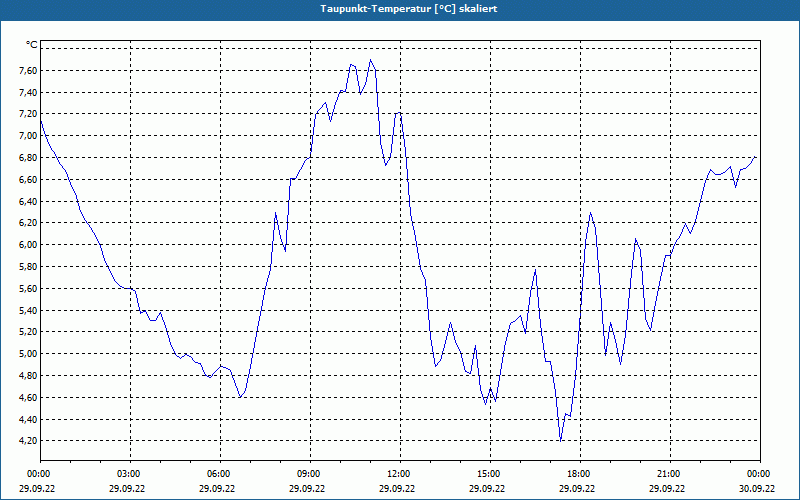Click the 6,20 y-axis label

click(28, 223)
